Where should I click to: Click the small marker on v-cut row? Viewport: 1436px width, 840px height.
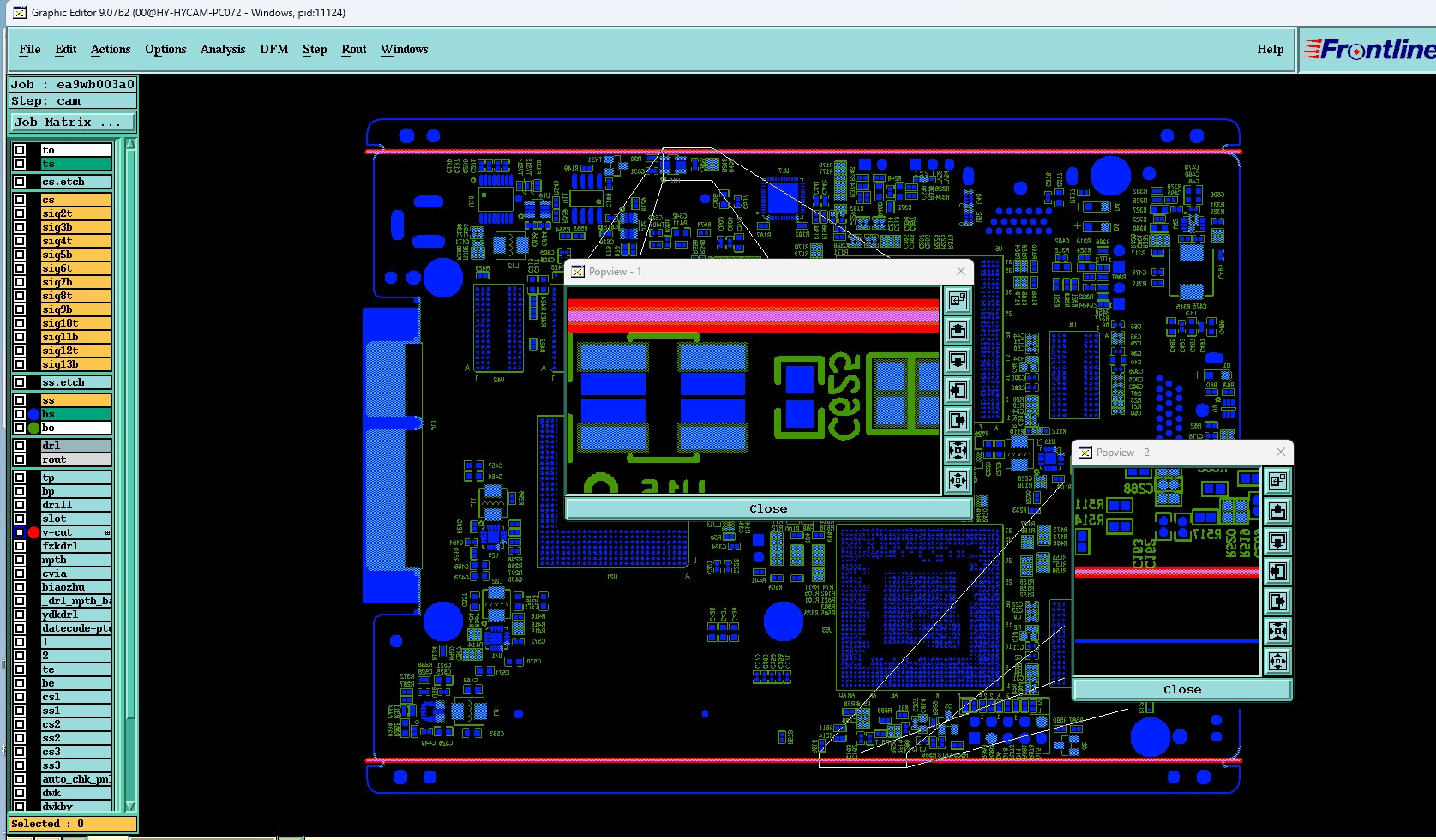pos(107,533)
